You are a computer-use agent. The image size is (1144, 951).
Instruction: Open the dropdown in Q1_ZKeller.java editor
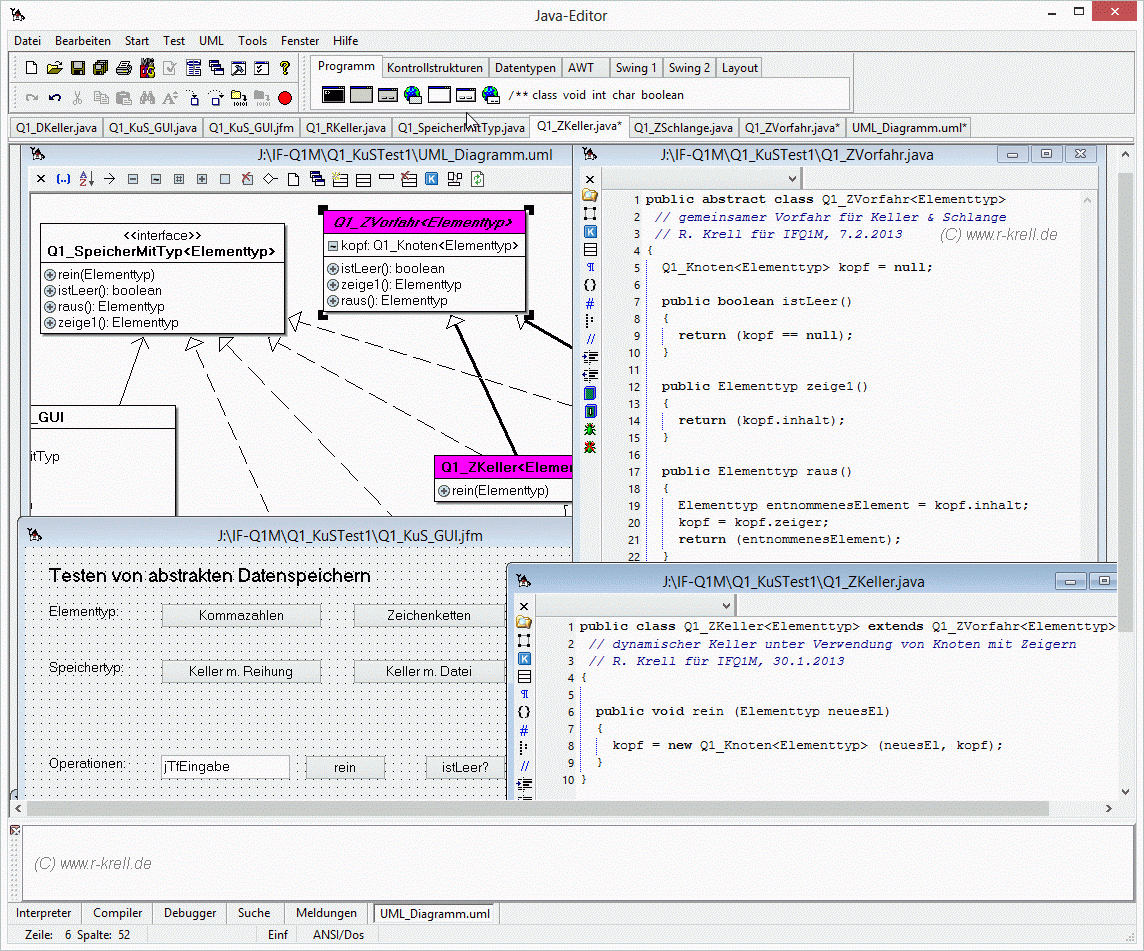726,606
